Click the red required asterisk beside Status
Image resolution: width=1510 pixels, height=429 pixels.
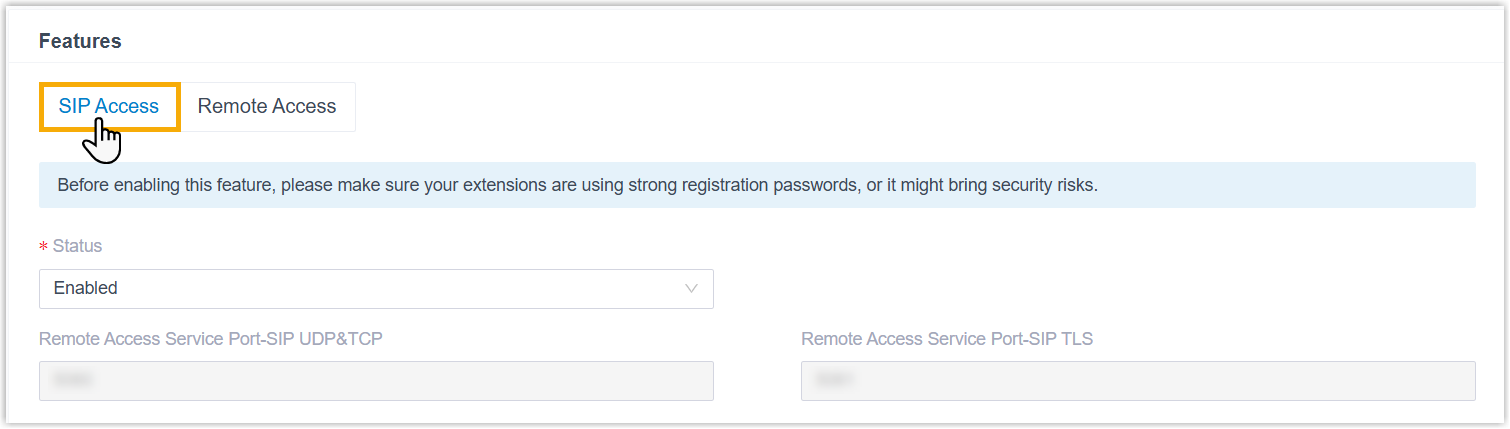pos(43,247)
